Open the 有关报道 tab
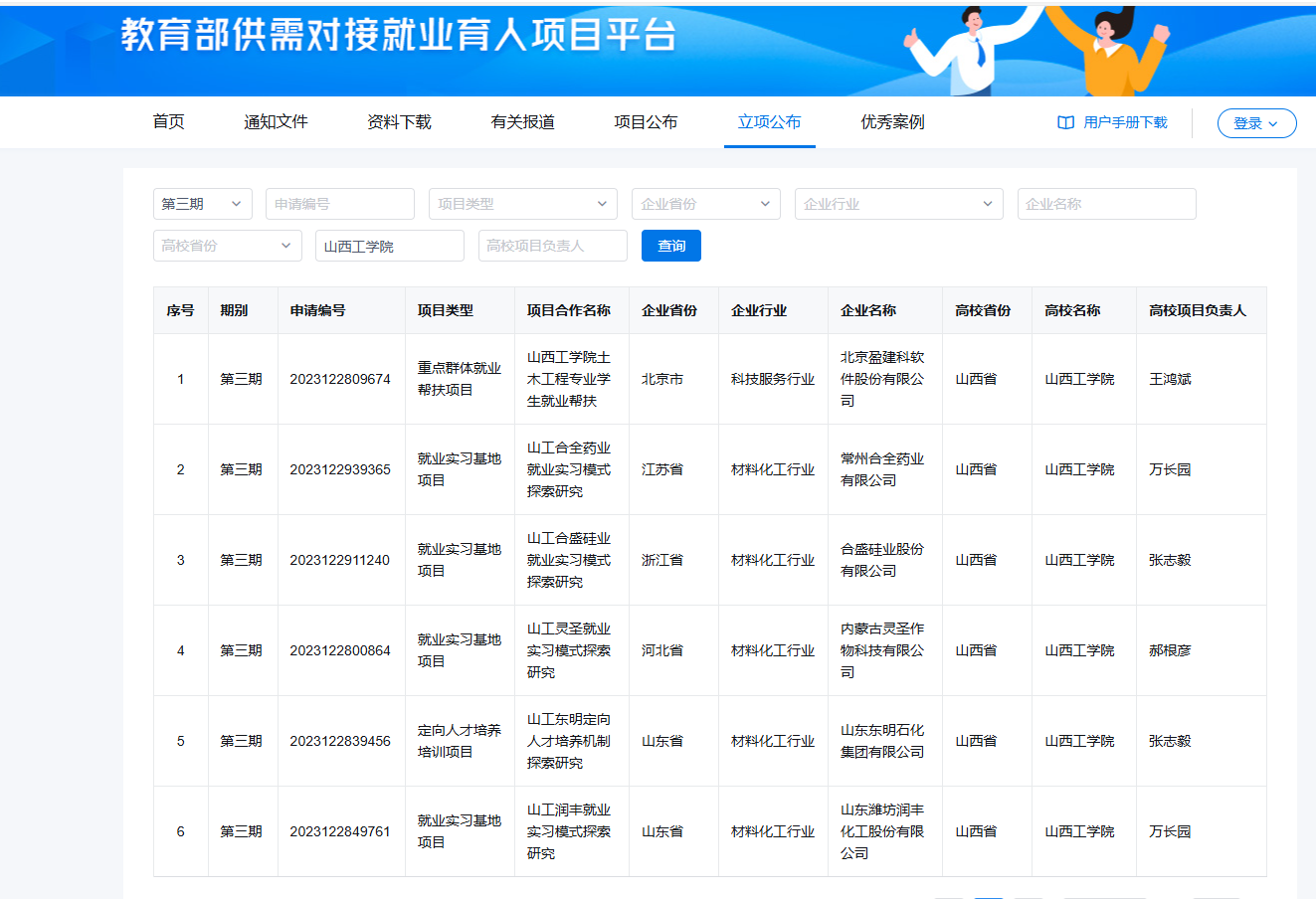The height and width of the screenshot is (899, 1316). pos(522,122)
